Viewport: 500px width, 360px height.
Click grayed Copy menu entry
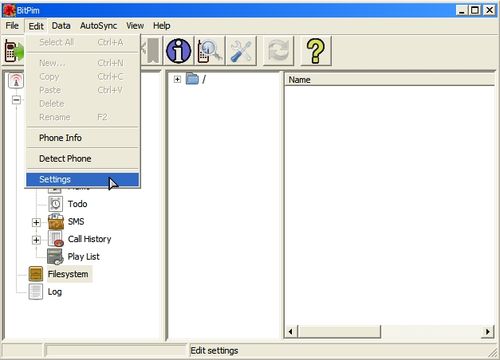(x=83, y=76)
